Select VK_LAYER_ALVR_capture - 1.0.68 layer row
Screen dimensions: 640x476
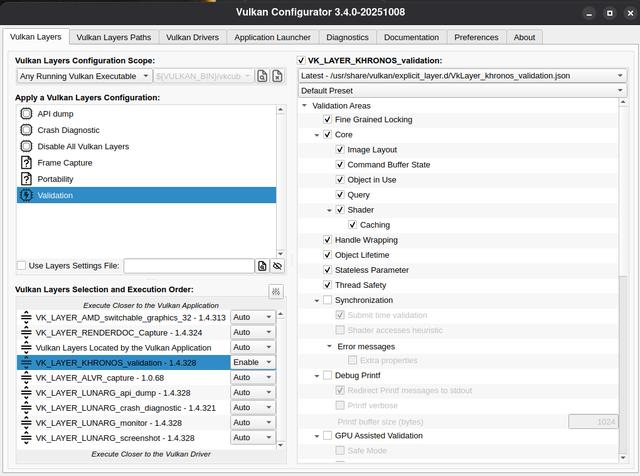[123, 378]
